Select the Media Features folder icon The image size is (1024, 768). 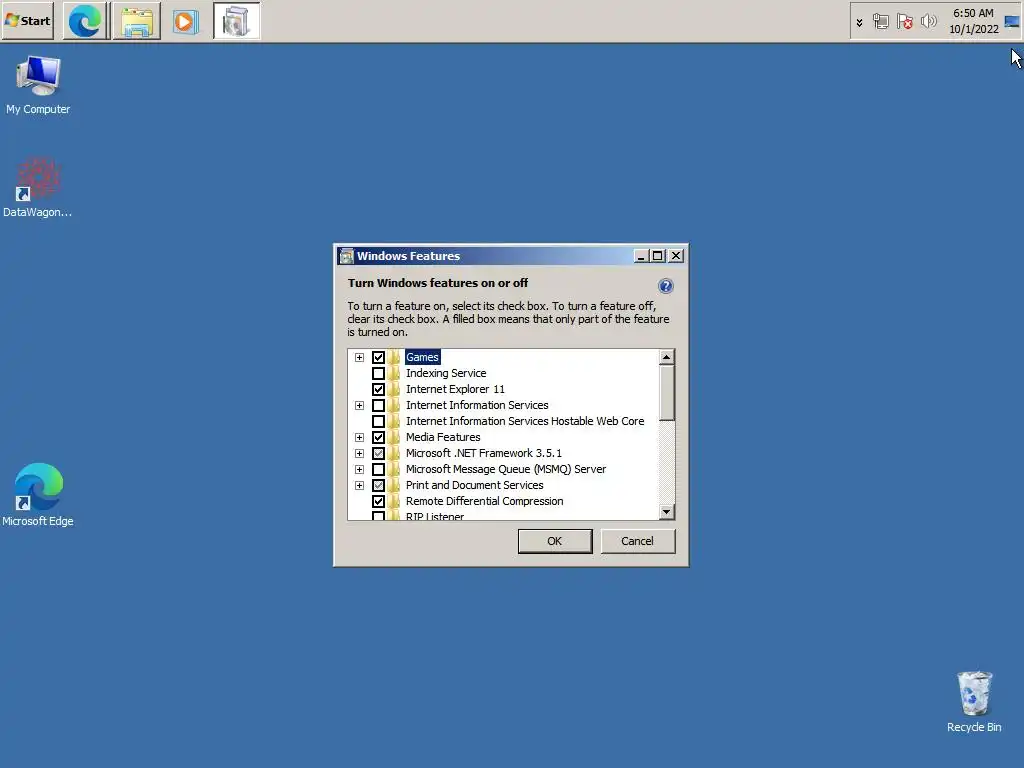394,438
